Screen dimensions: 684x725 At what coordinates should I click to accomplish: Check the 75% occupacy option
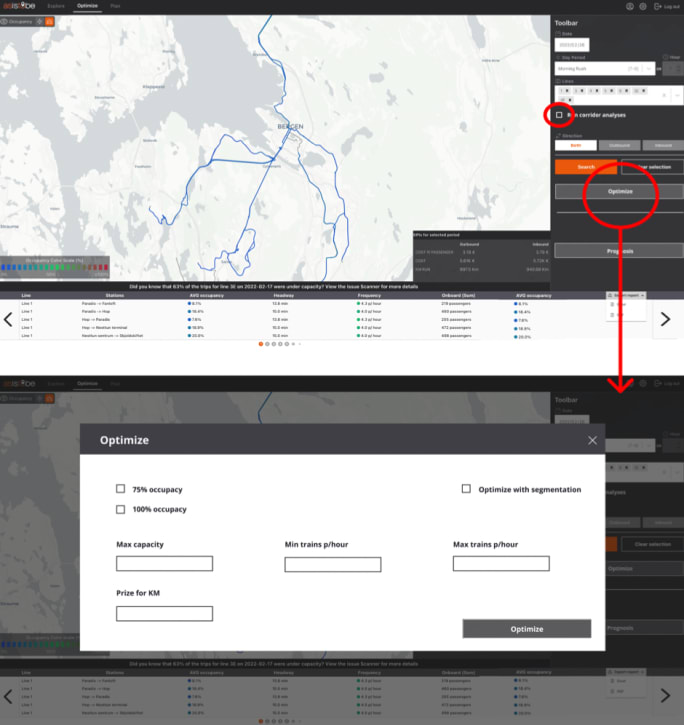click(121, 489)
